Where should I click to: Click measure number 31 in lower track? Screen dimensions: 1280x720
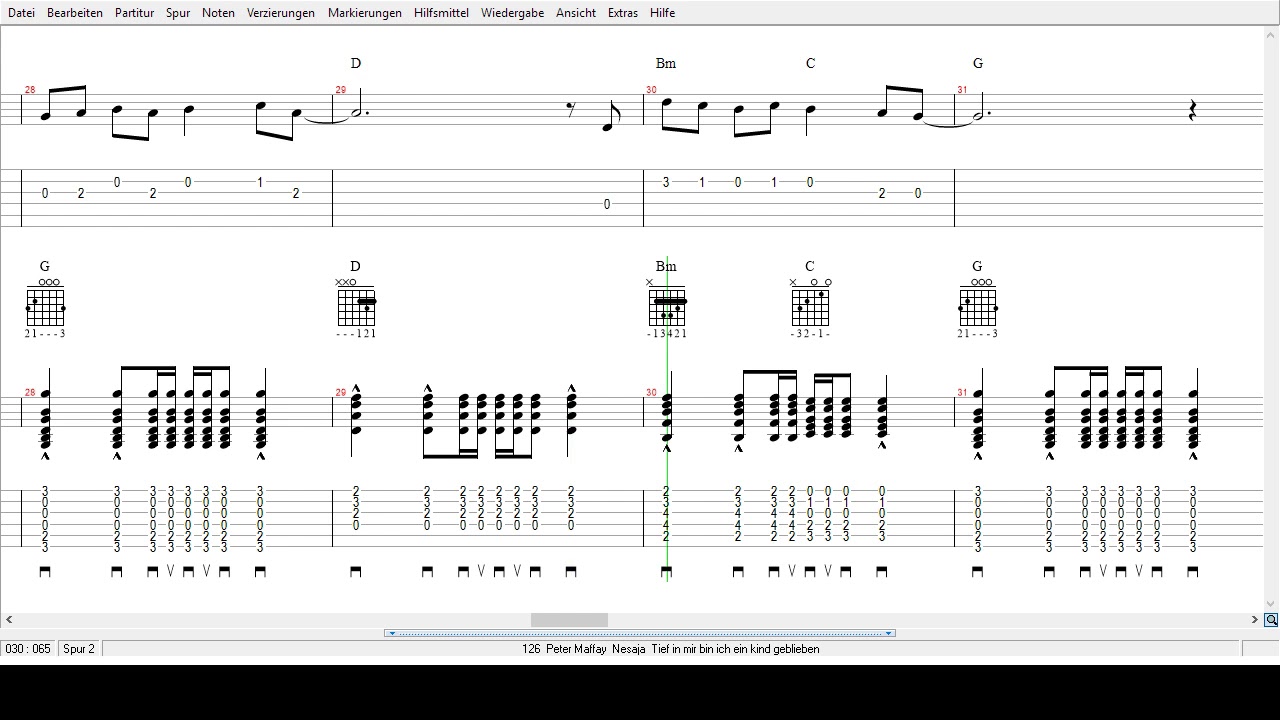[x=962, y=393]
